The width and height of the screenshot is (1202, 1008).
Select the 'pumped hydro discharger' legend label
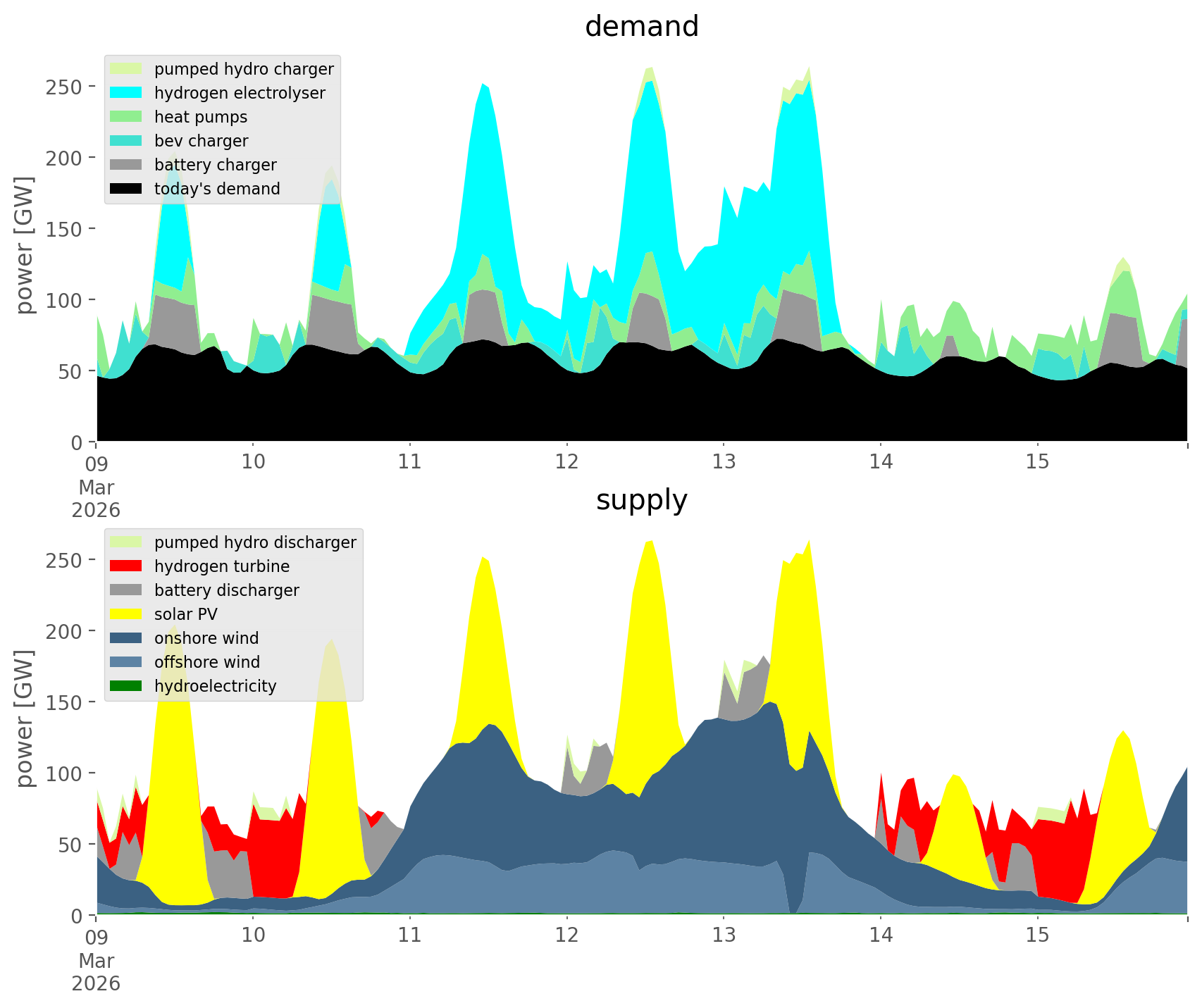(x=255, y=542)
